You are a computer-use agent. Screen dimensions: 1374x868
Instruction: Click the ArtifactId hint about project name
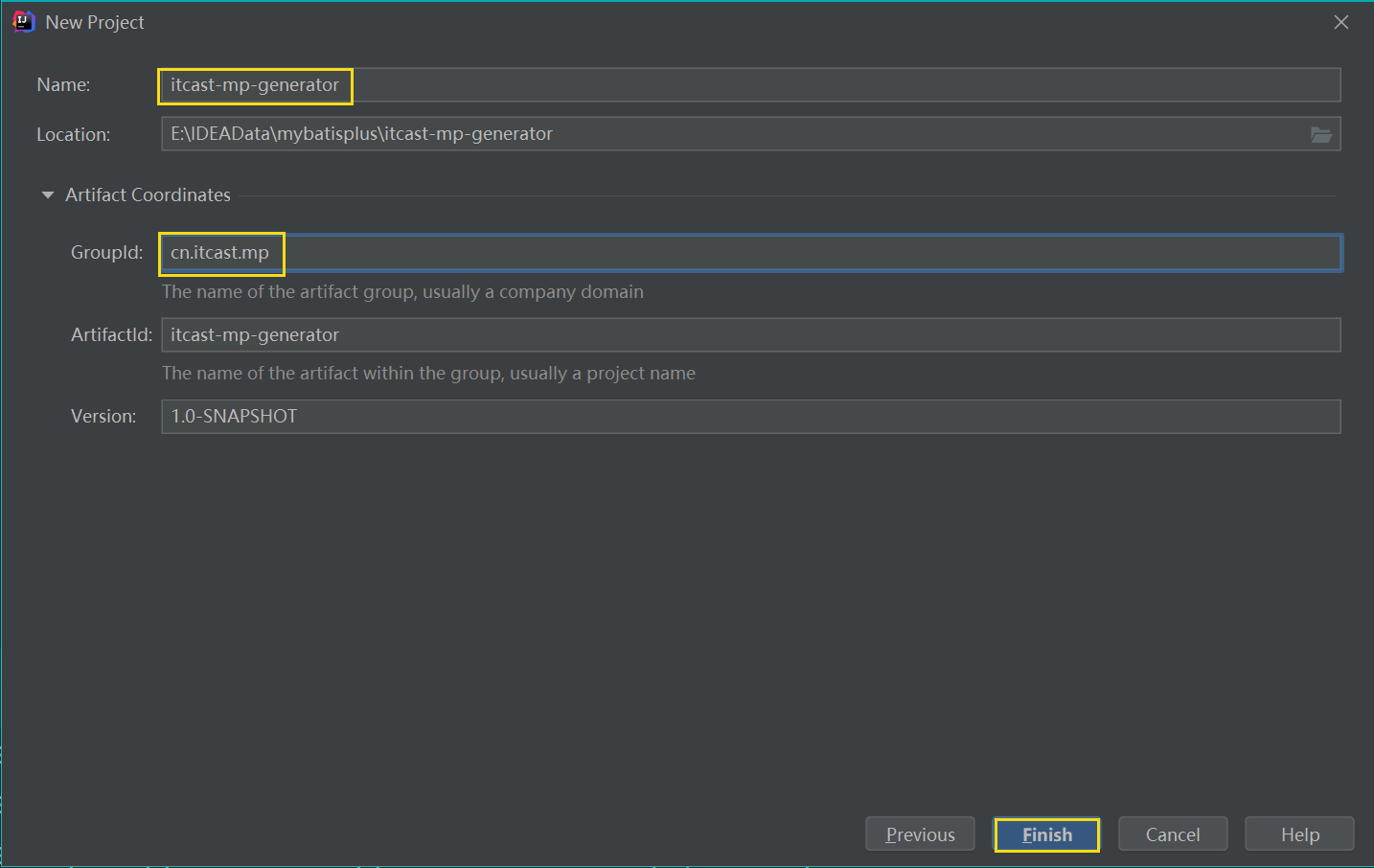(428, 373)
